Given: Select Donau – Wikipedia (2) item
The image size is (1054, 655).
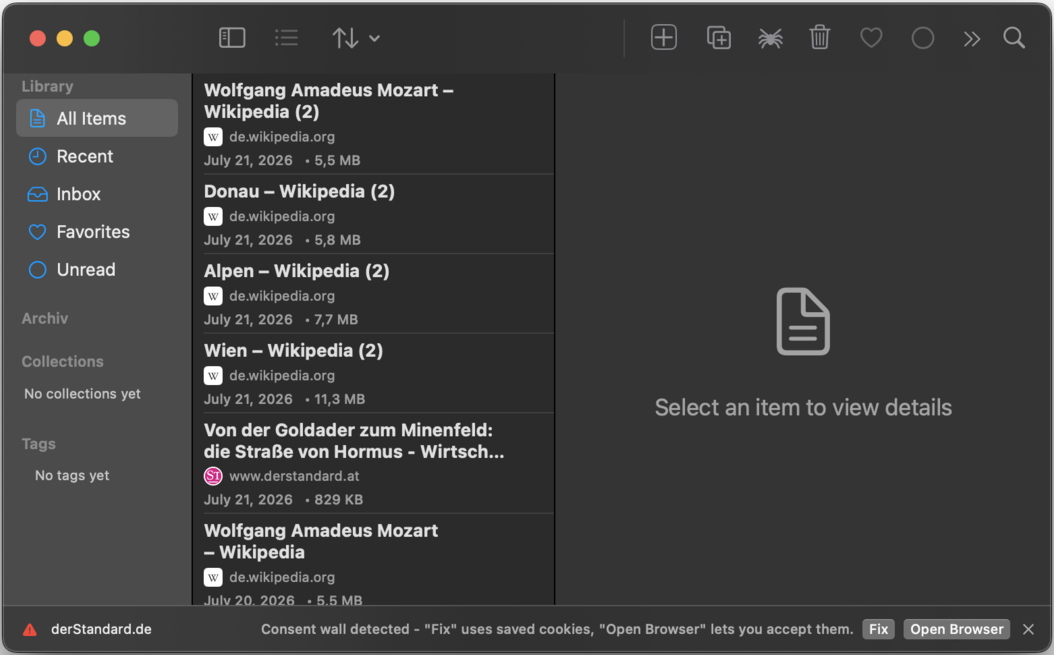Looking at the screenshot, I should 373,215.
